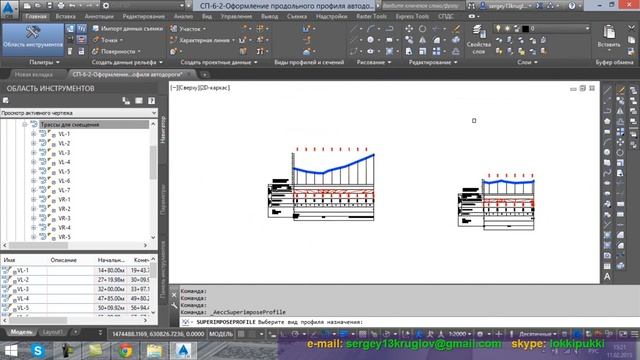Viewport: 640px width, 360px height.
Task: Click the toolspace help question mark icon
Action: coord(151,101)
